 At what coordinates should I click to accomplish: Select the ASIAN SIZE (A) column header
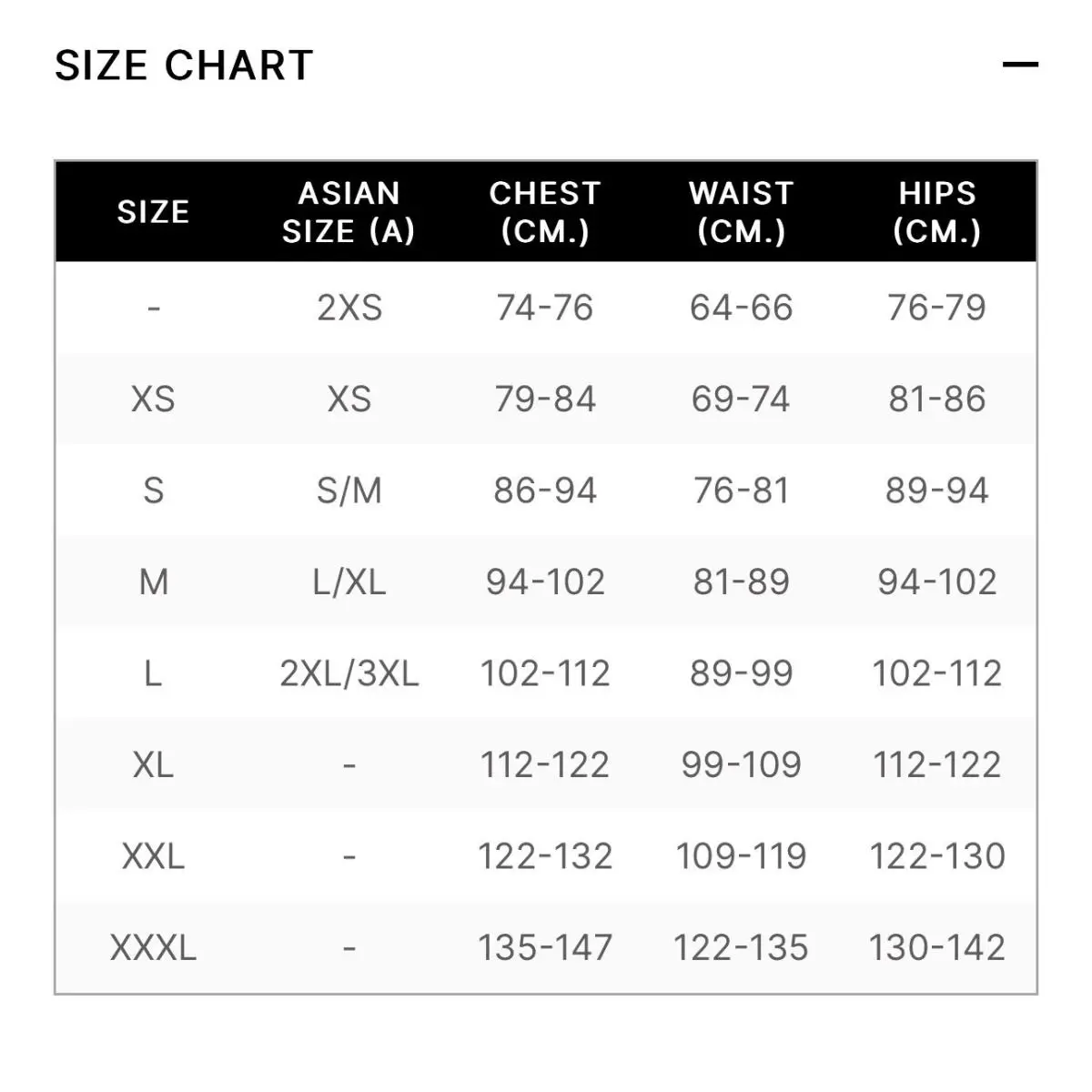point(349,212)
